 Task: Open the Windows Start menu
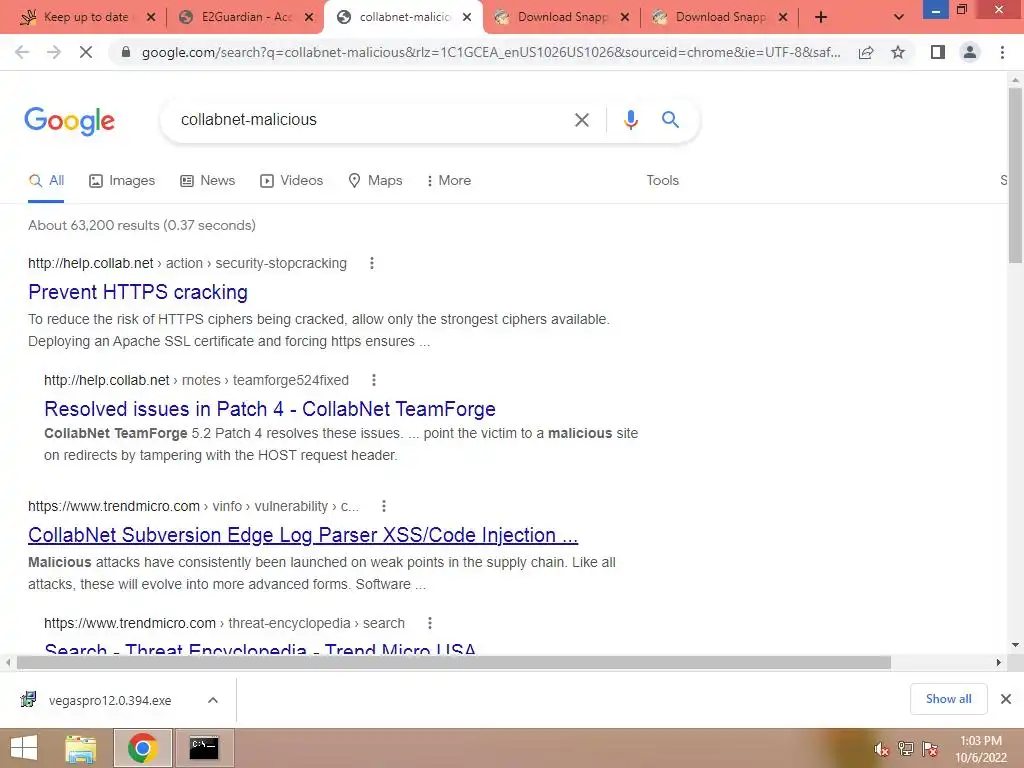point(24,748)
